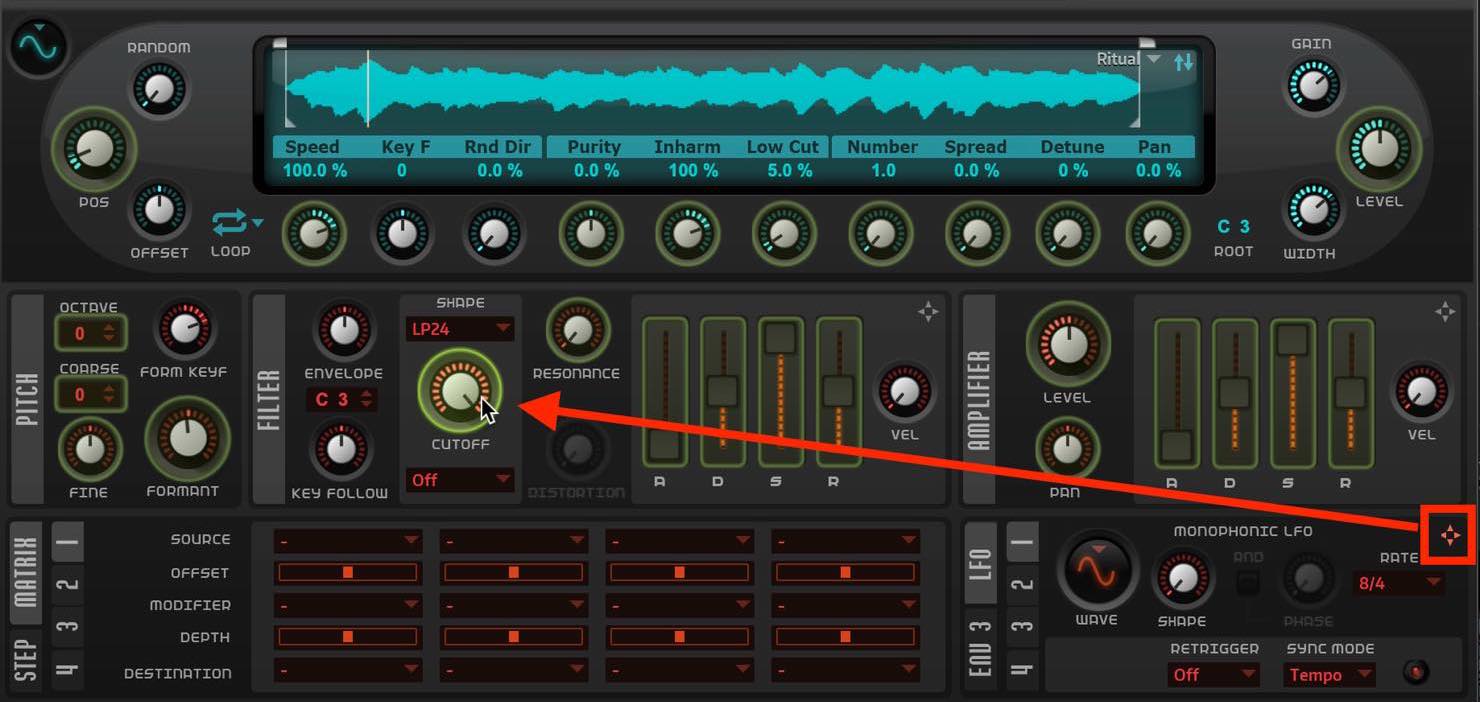Toggle the LFO RND switch

click(x=1247, y=583)
